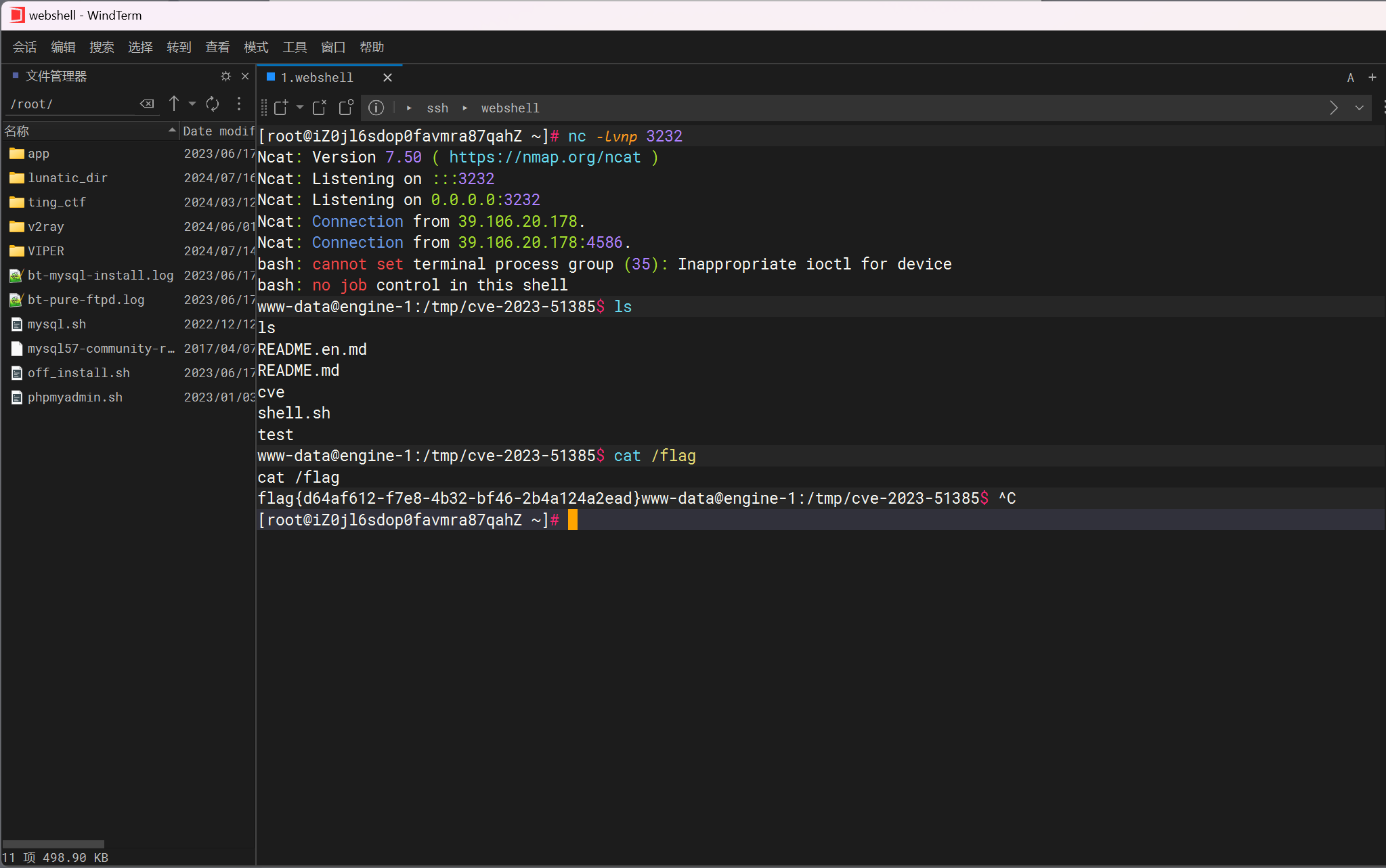Open the 编辑 menu

coord(63,47)
